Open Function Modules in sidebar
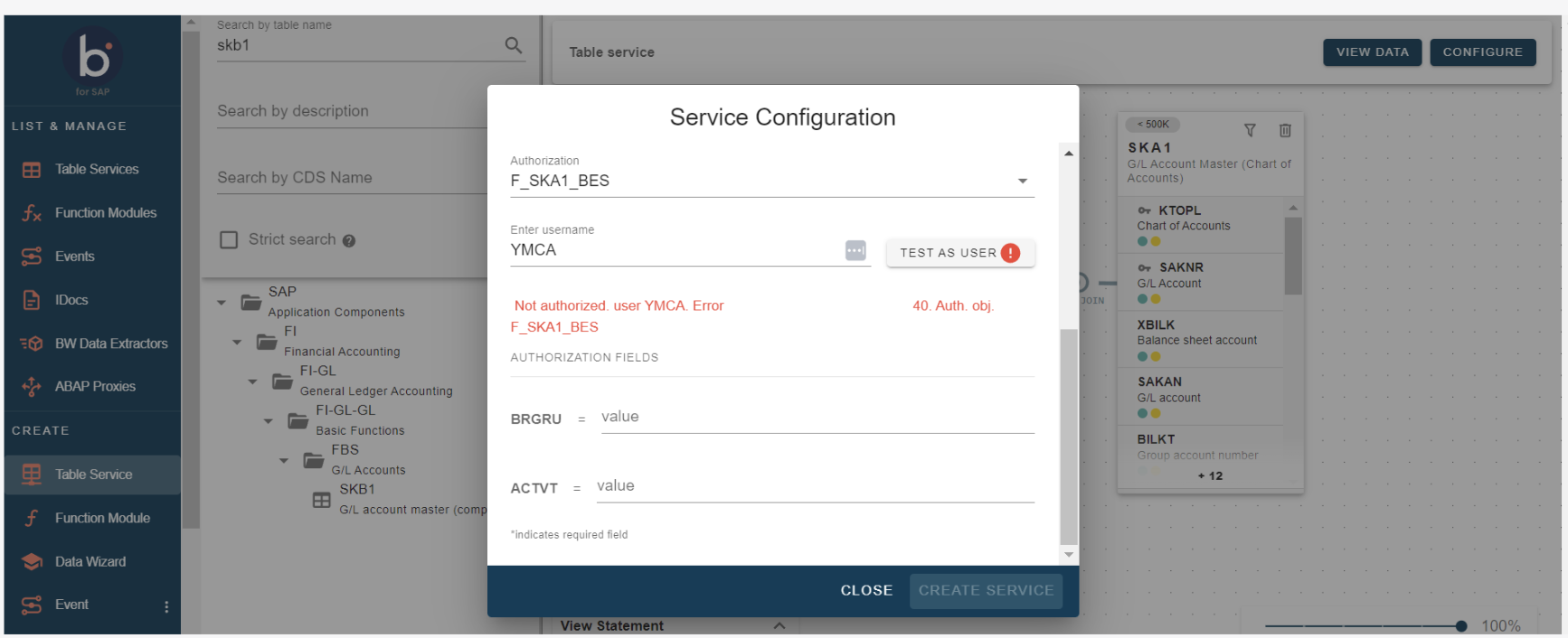Viewport: 1568px width, 638px height. pos(105,213)
